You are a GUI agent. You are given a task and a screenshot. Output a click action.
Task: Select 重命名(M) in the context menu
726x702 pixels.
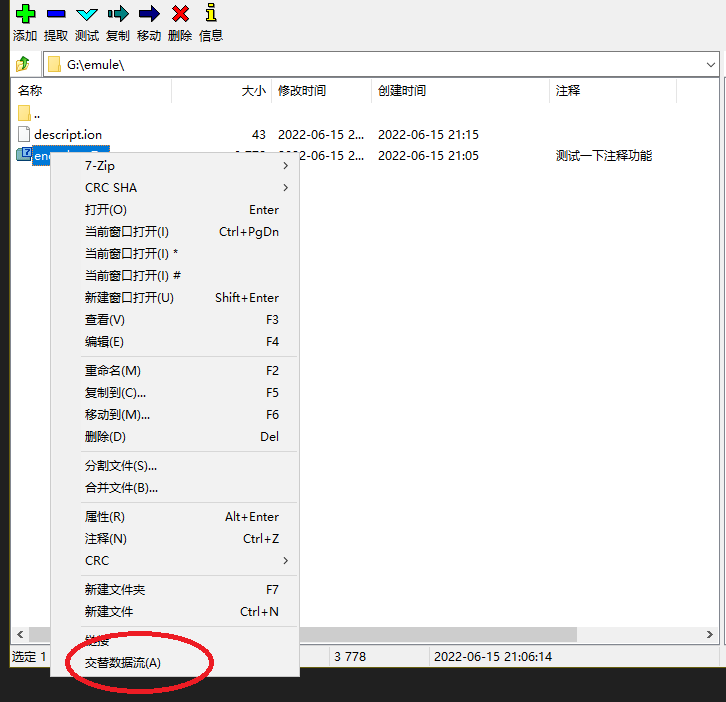(x=175, y=371)
